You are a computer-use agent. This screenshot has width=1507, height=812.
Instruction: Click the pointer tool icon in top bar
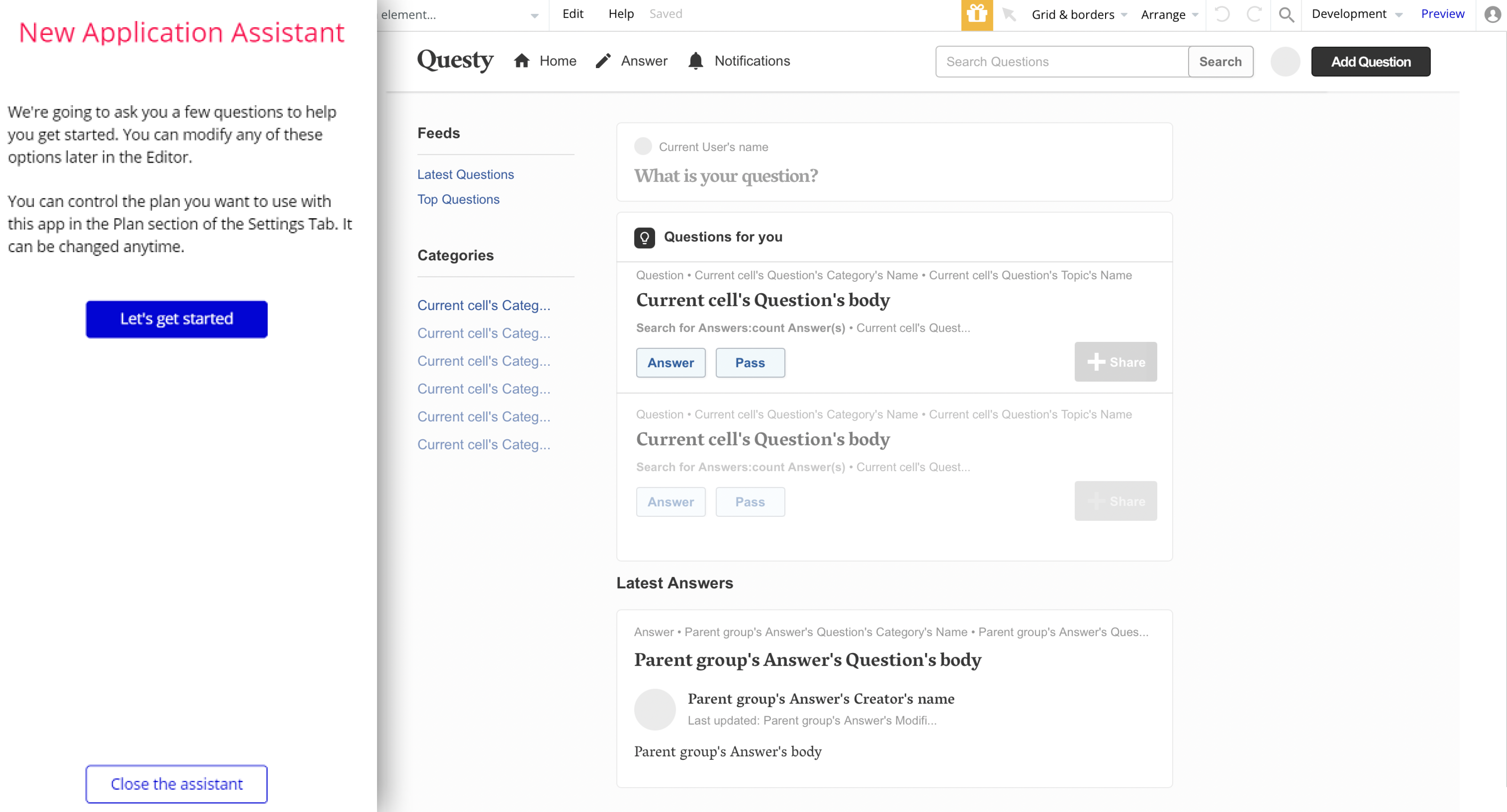(1009, 14)
